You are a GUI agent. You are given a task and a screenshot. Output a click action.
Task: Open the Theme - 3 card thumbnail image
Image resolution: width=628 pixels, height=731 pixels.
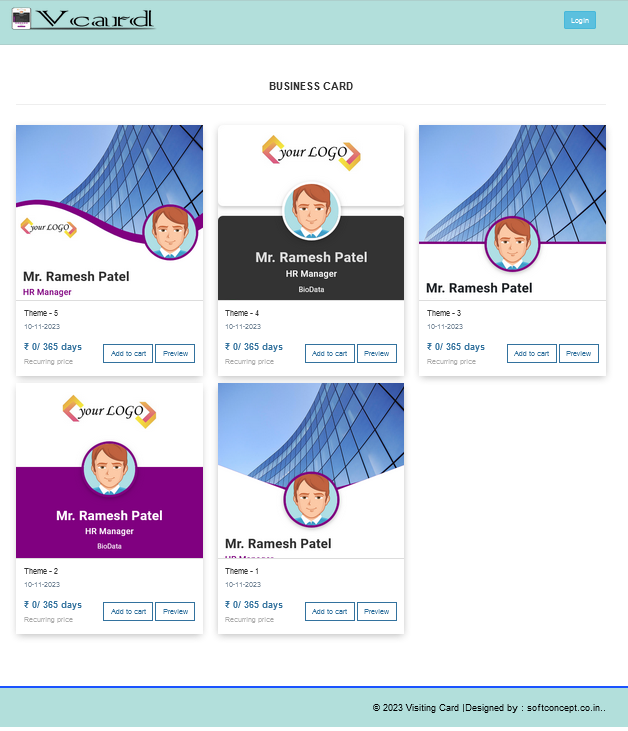(x=512, y=213)
